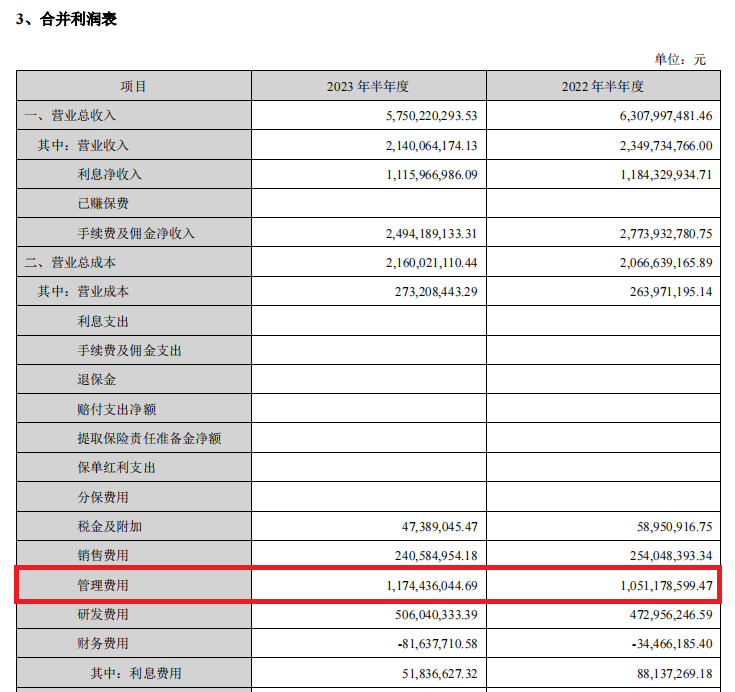Select the row label 其中：营业成本
Image resolution: width=735 pixels, height=692 pixels.
click(83, 291)
